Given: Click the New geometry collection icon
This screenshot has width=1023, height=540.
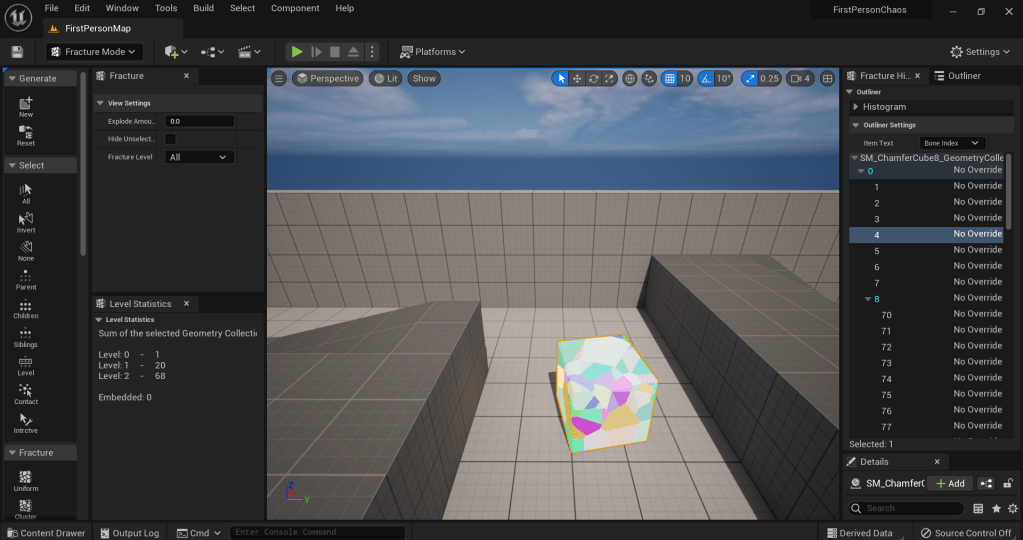Looking at the screenshot, I should [x=26, y=105].
